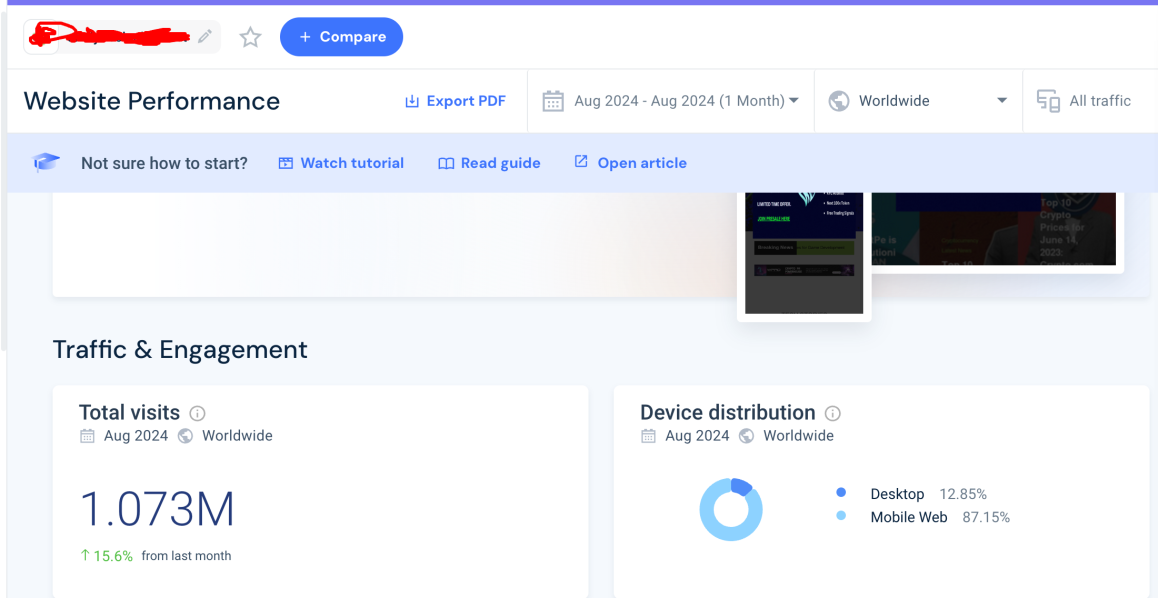Click the Website Performance title
The height and width of the screenshot is (598, 1158).
coord(151,101)
